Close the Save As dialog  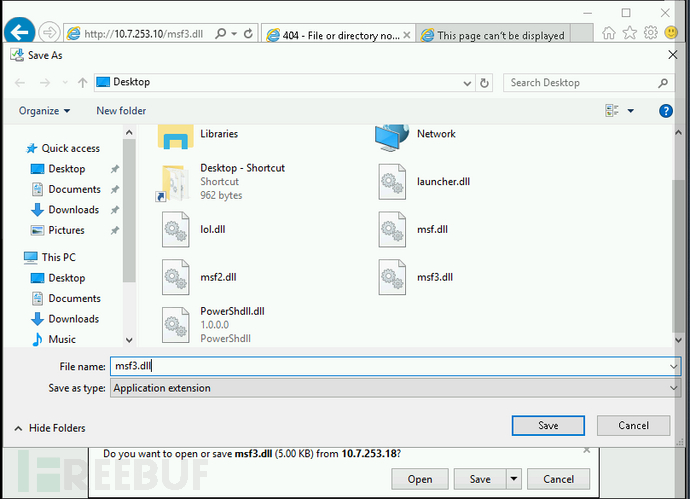pyautogui.click(x=672, y=55)
